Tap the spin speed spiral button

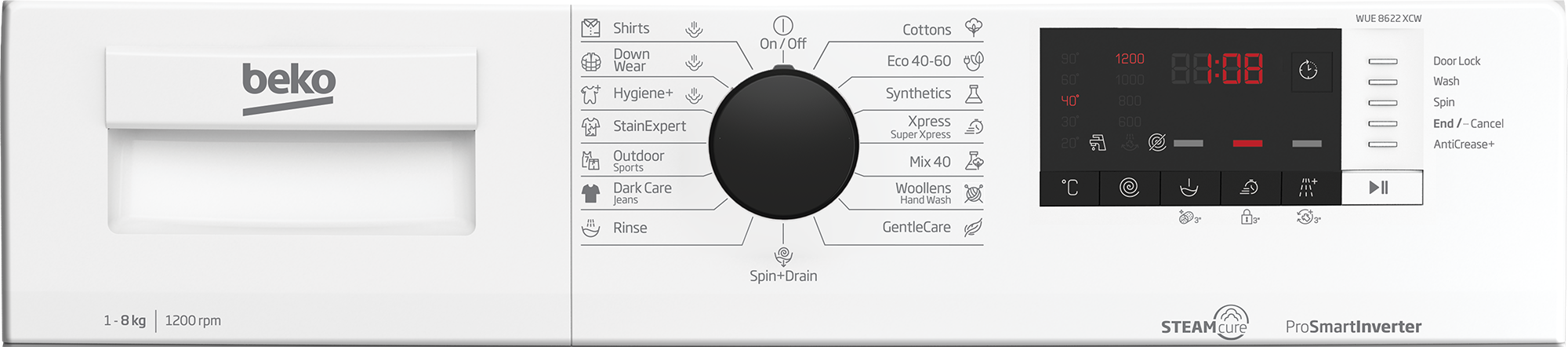pyautogui.click(x=1129, y=188)
